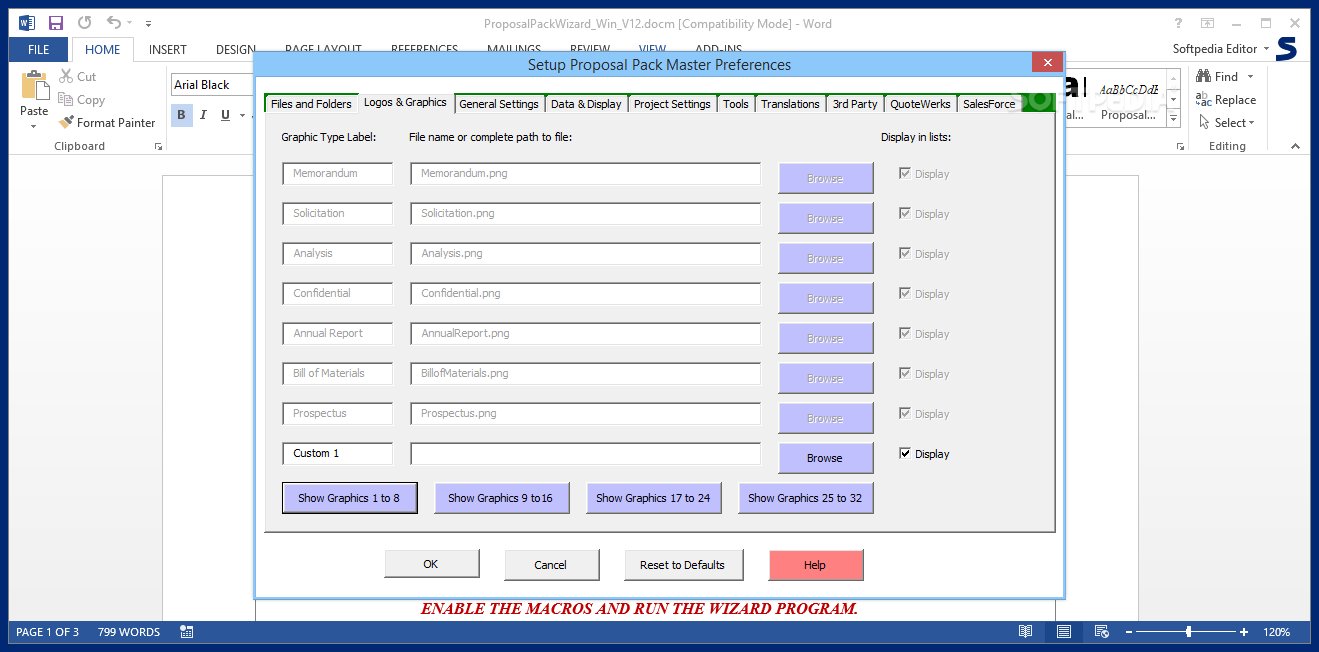The image size is (1319, 652).
Task: Switch to Read Mode view in status bar
Action: pyautogui.click(x=1025, y=632)
